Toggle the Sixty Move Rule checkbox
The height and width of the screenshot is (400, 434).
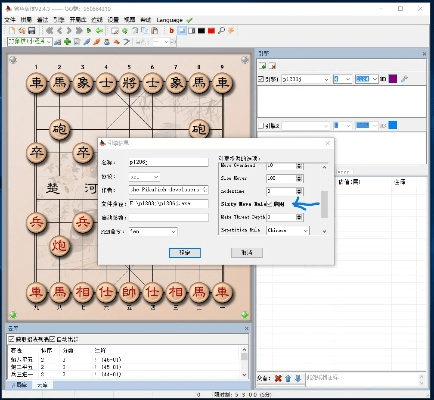point(270,204)
